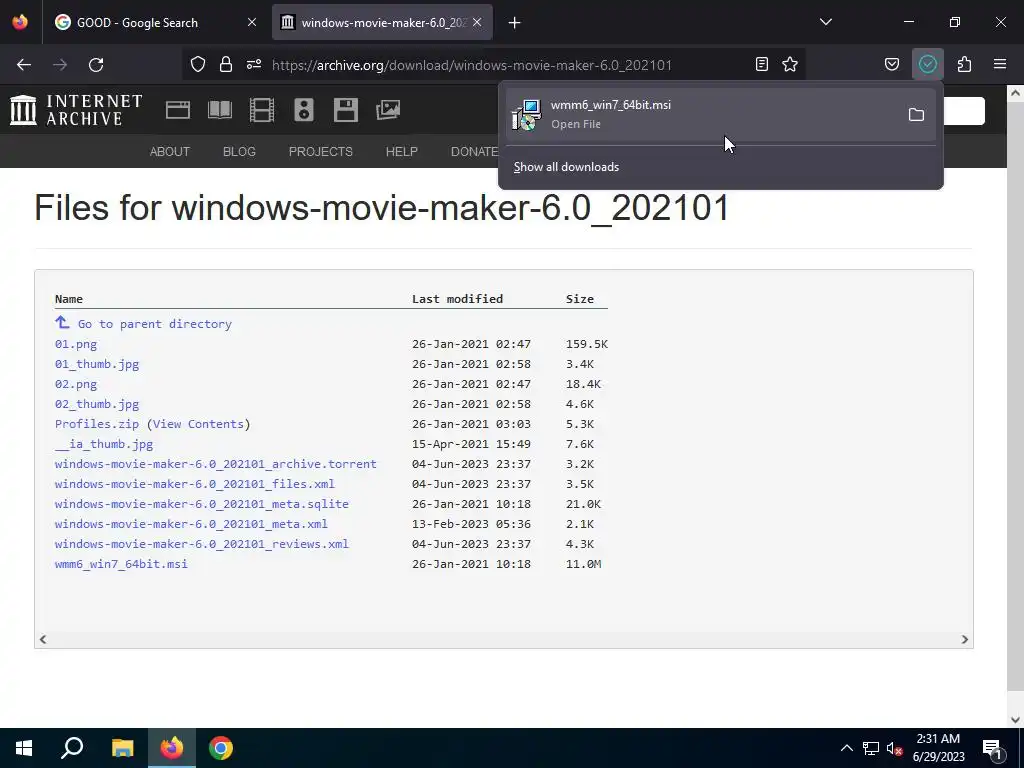Open File Explorer from taskbar
The height and width of the screenshot is (768, 1024).
[x=122, y=748]
